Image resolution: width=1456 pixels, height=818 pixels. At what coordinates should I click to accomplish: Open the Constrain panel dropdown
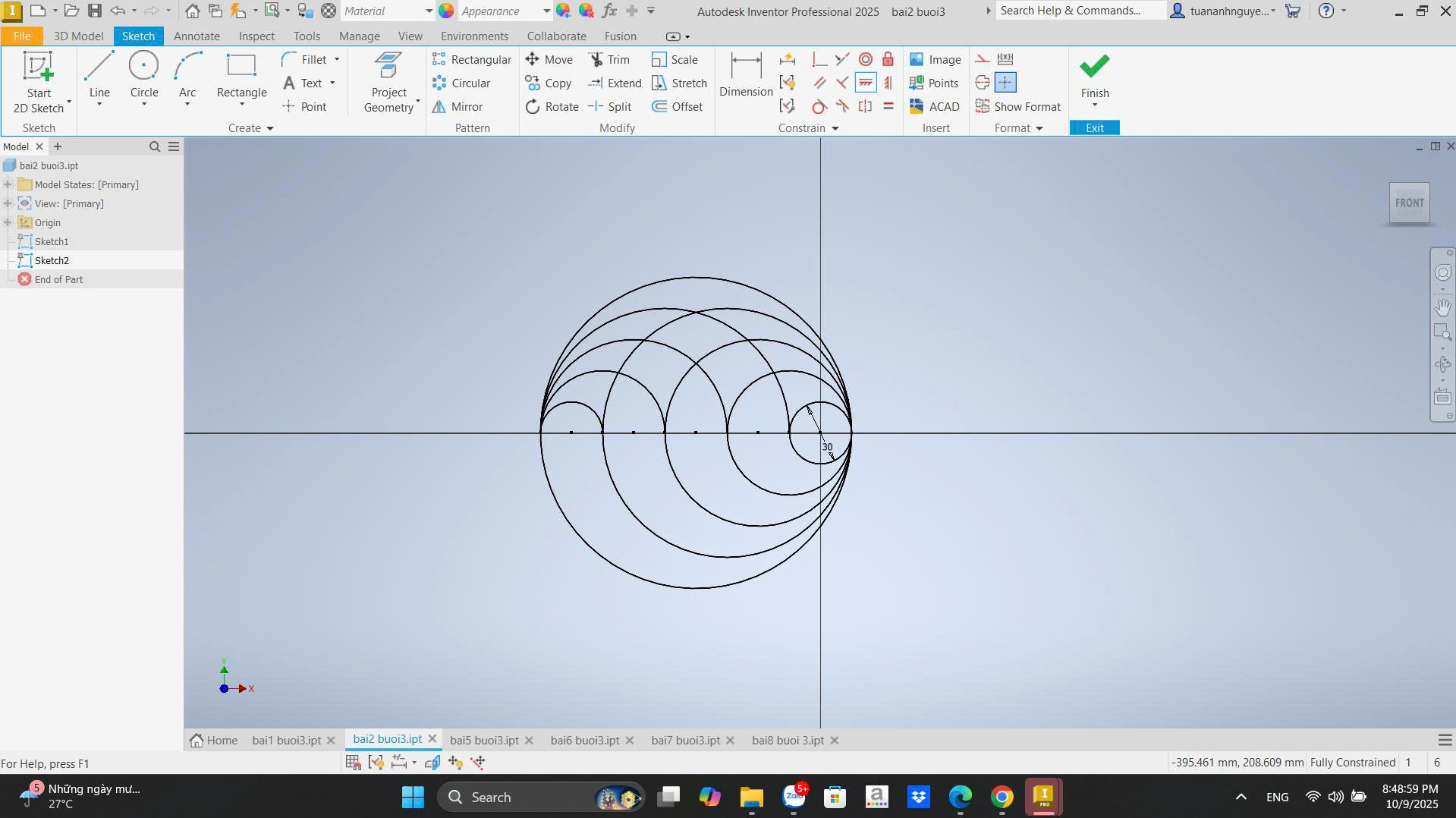(835, 128)
